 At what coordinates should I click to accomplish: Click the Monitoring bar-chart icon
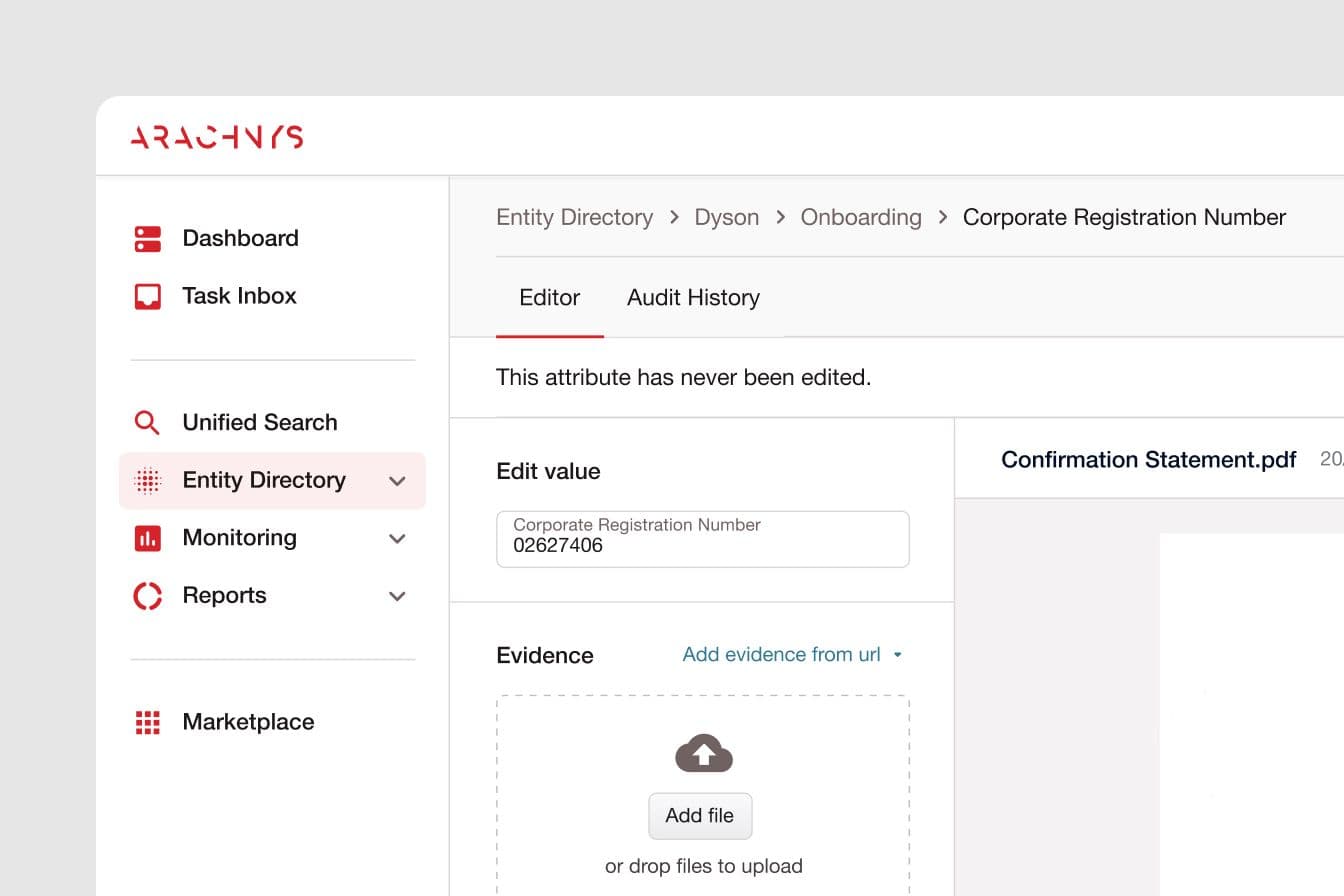(x=147, y=538)
